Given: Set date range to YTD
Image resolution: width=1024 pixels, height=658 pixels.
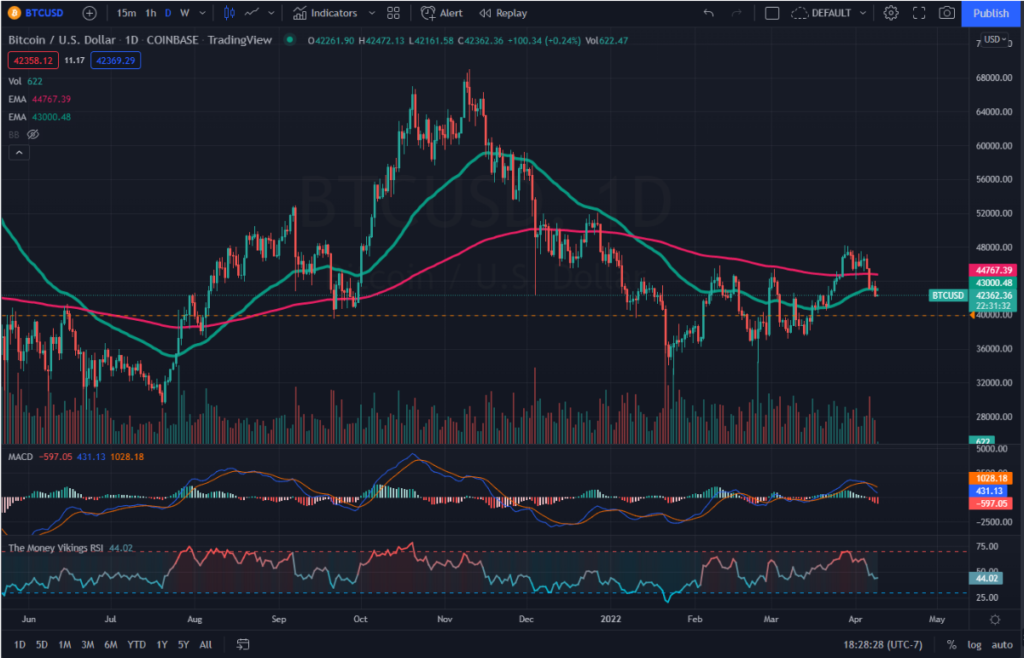Looking at the screenshot, I should (x=136, y=644).
